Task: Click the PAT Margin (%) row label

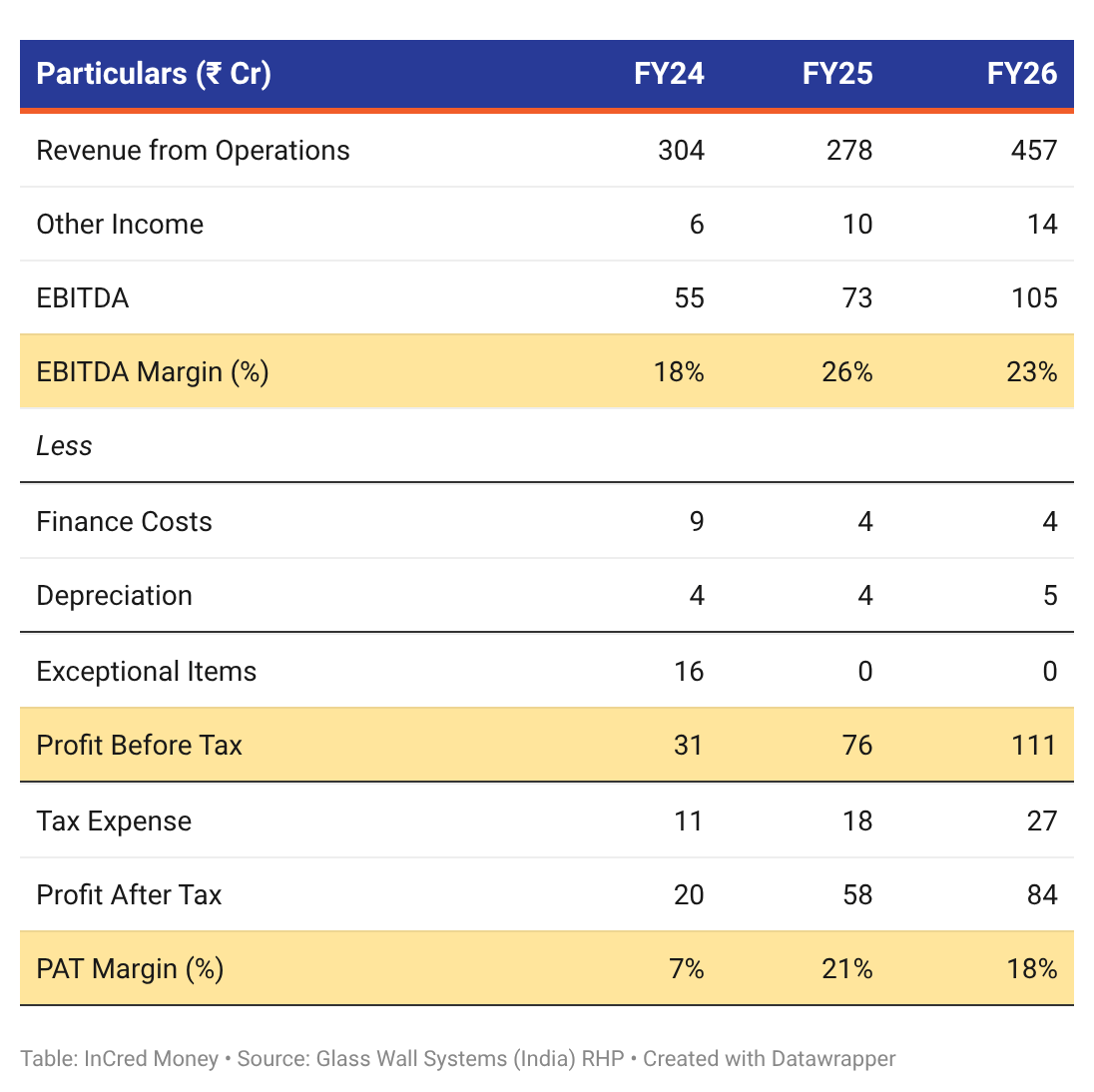Action: pyautogui.click(x=130, y=969)
